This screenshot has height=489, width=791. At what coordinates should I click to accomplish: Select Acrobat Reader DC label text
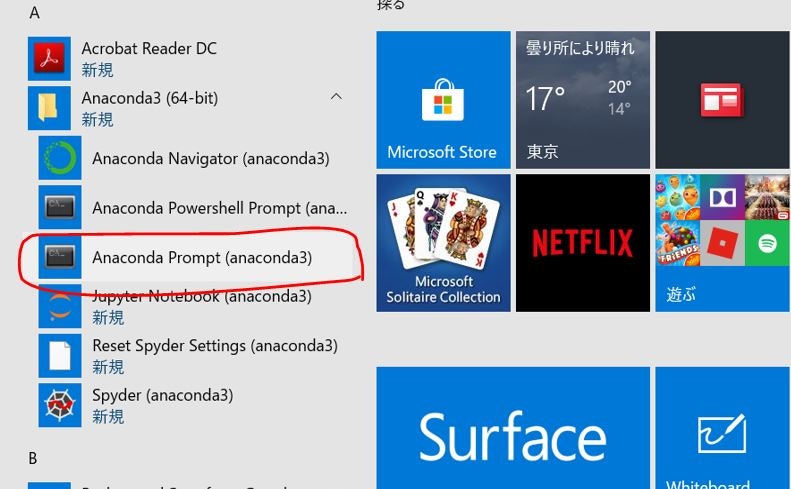149,48
